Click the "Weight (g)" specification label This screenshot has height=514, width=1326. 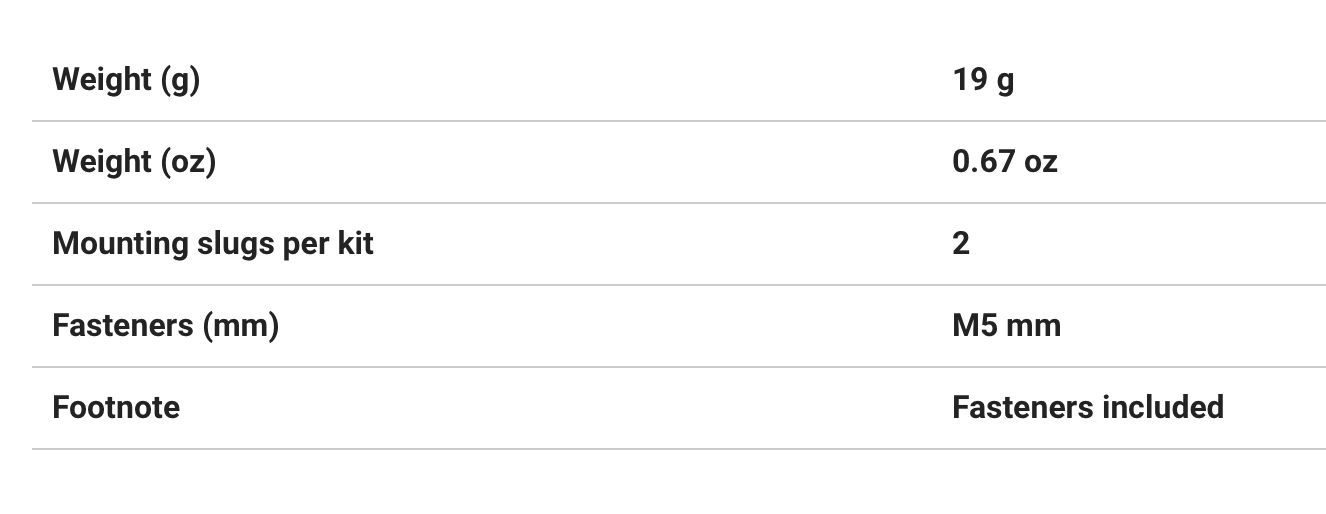pyautogui.click(x=126, y=79)
